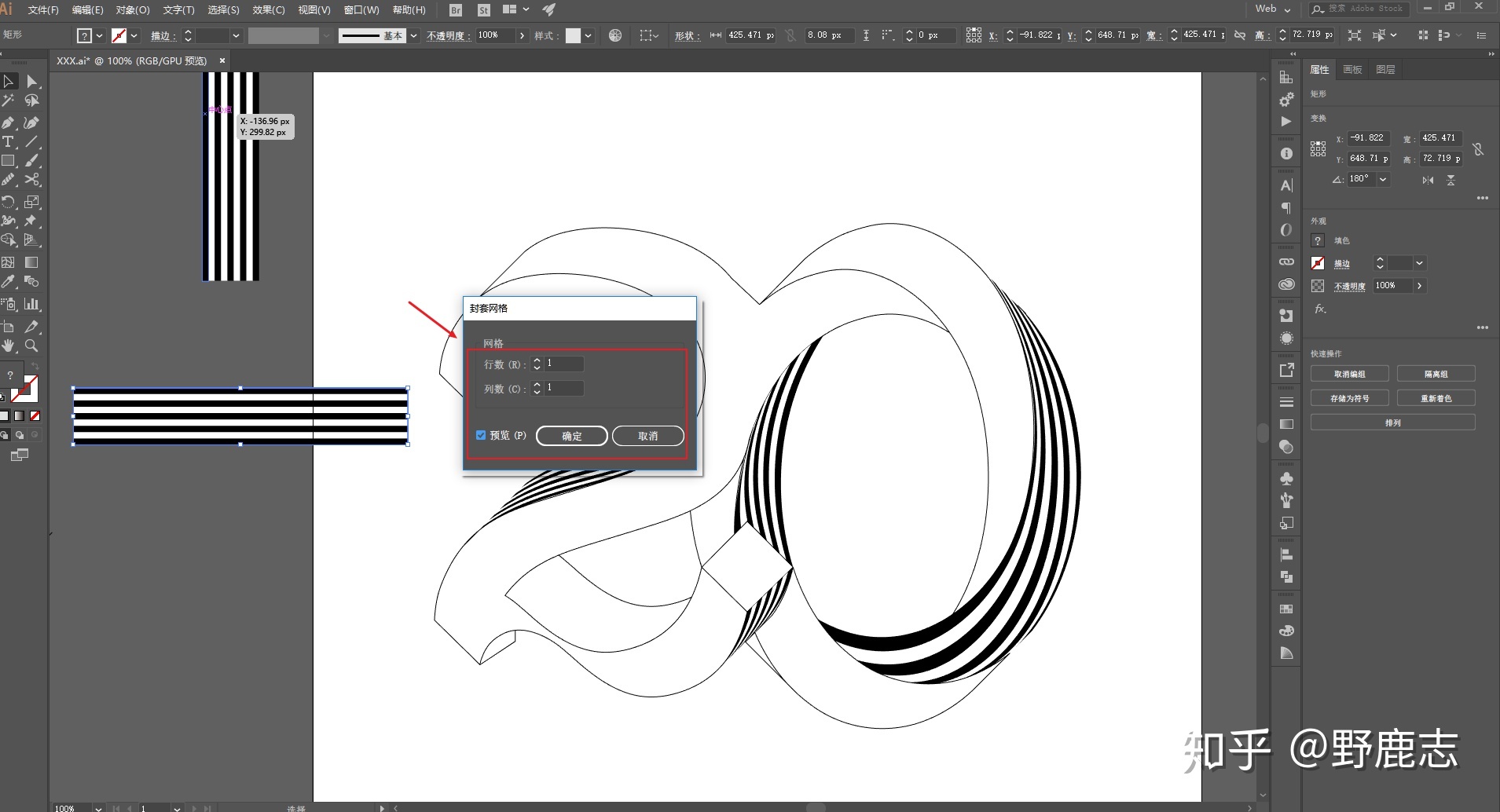Click the 重新着色 button

point(1436,398)
